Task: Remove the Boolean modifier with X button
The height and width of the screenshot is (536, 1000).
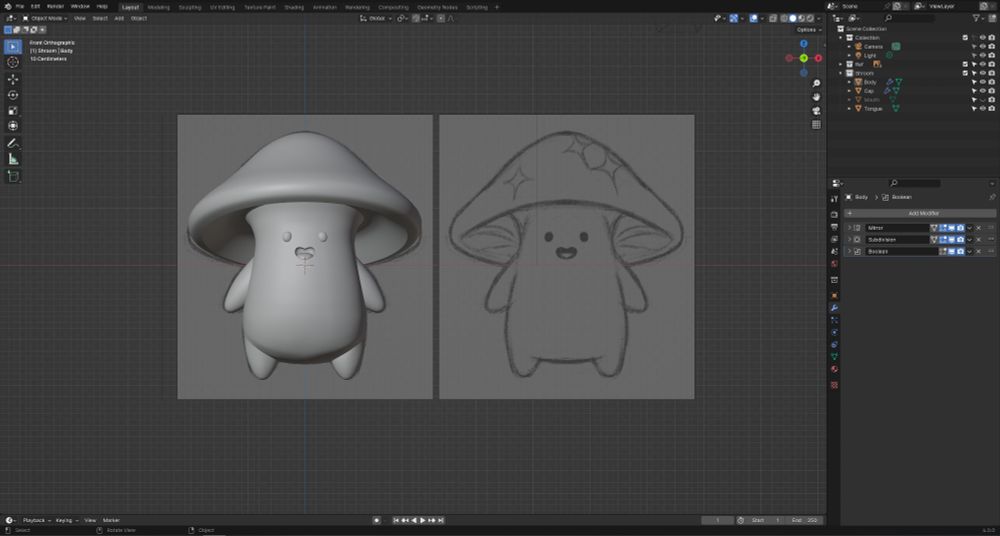Action: click(978, 251)
